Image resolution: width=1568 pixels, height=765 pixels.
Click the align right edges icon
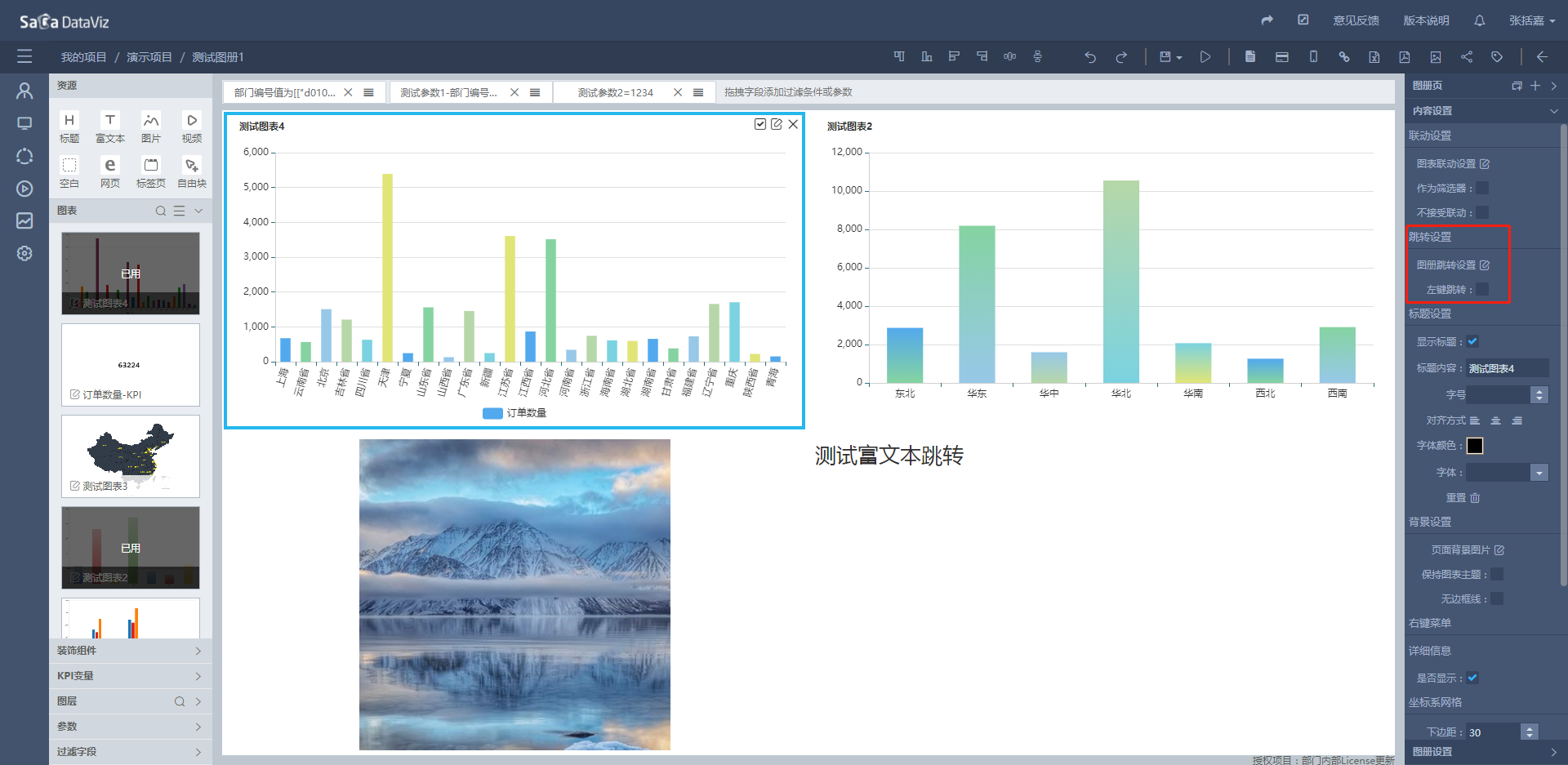982,56
